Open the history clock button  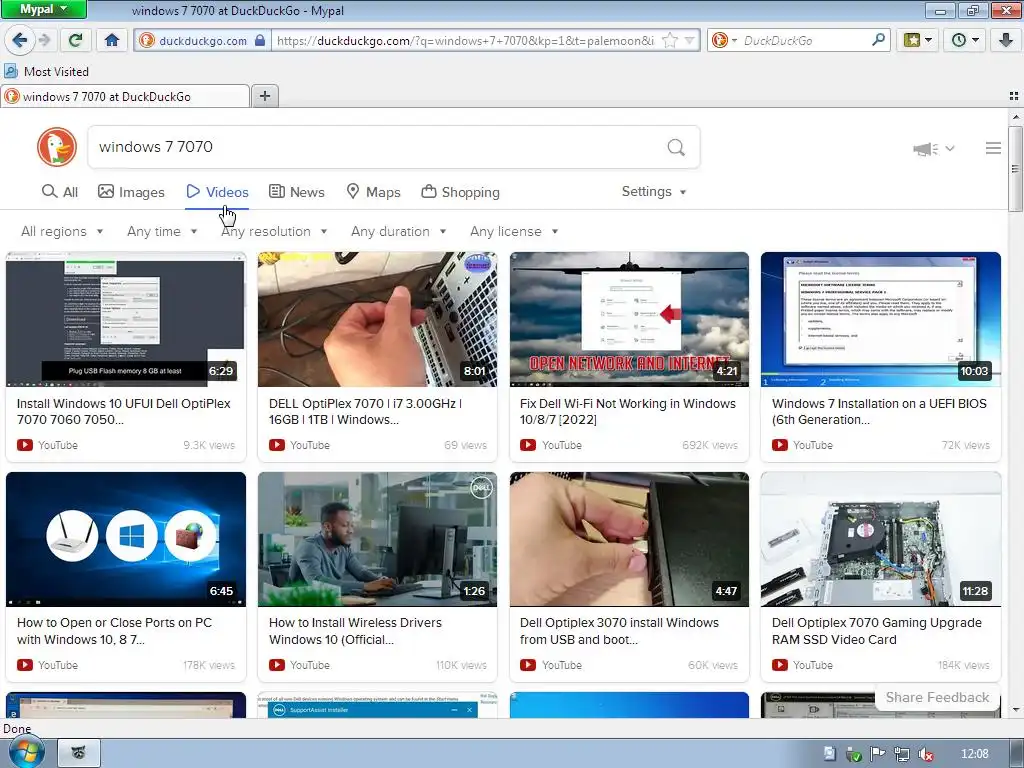click(965, 40)
